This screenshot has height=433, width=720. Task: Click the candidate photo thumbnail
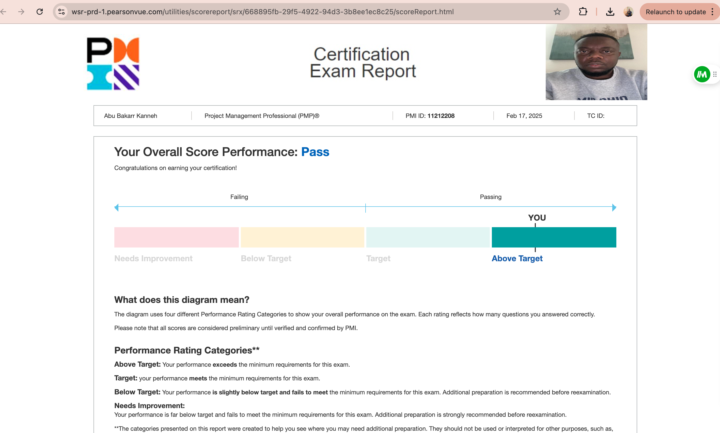[x=596, y=62]
